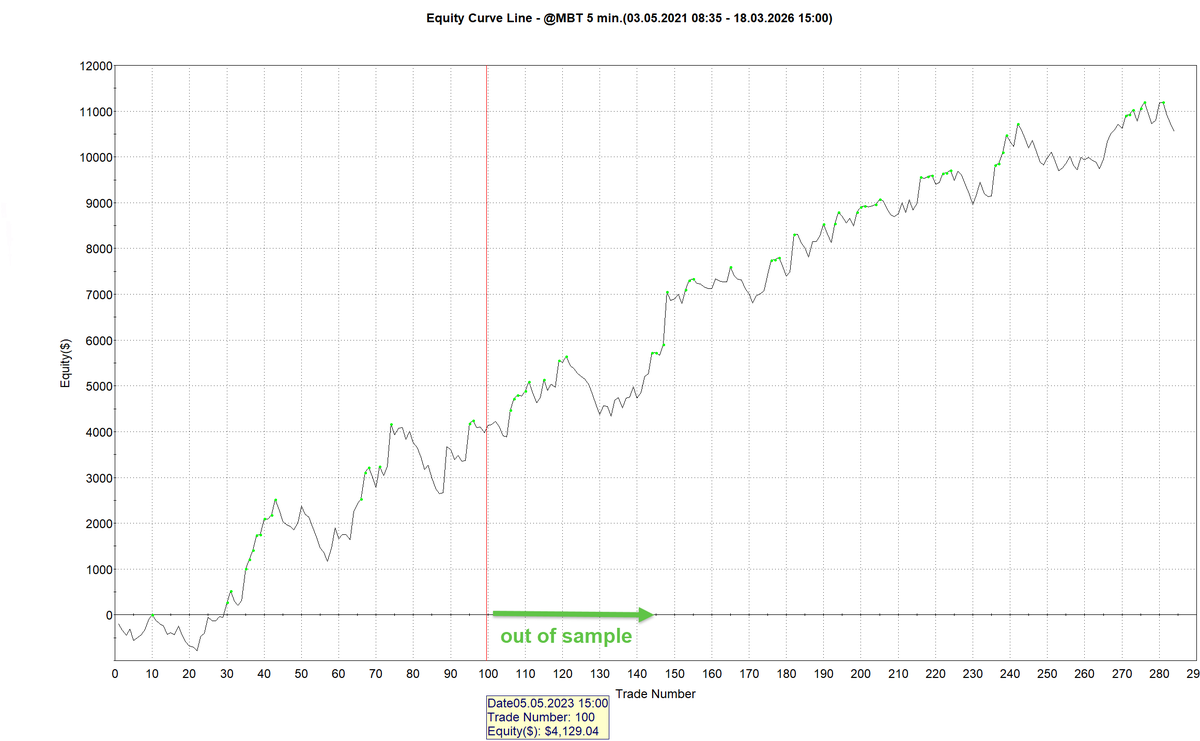Viewport: 1200px width, 741px height.
Task: Click the 250 tick label on the trade number axis
Action: [x=1047, y=673]
